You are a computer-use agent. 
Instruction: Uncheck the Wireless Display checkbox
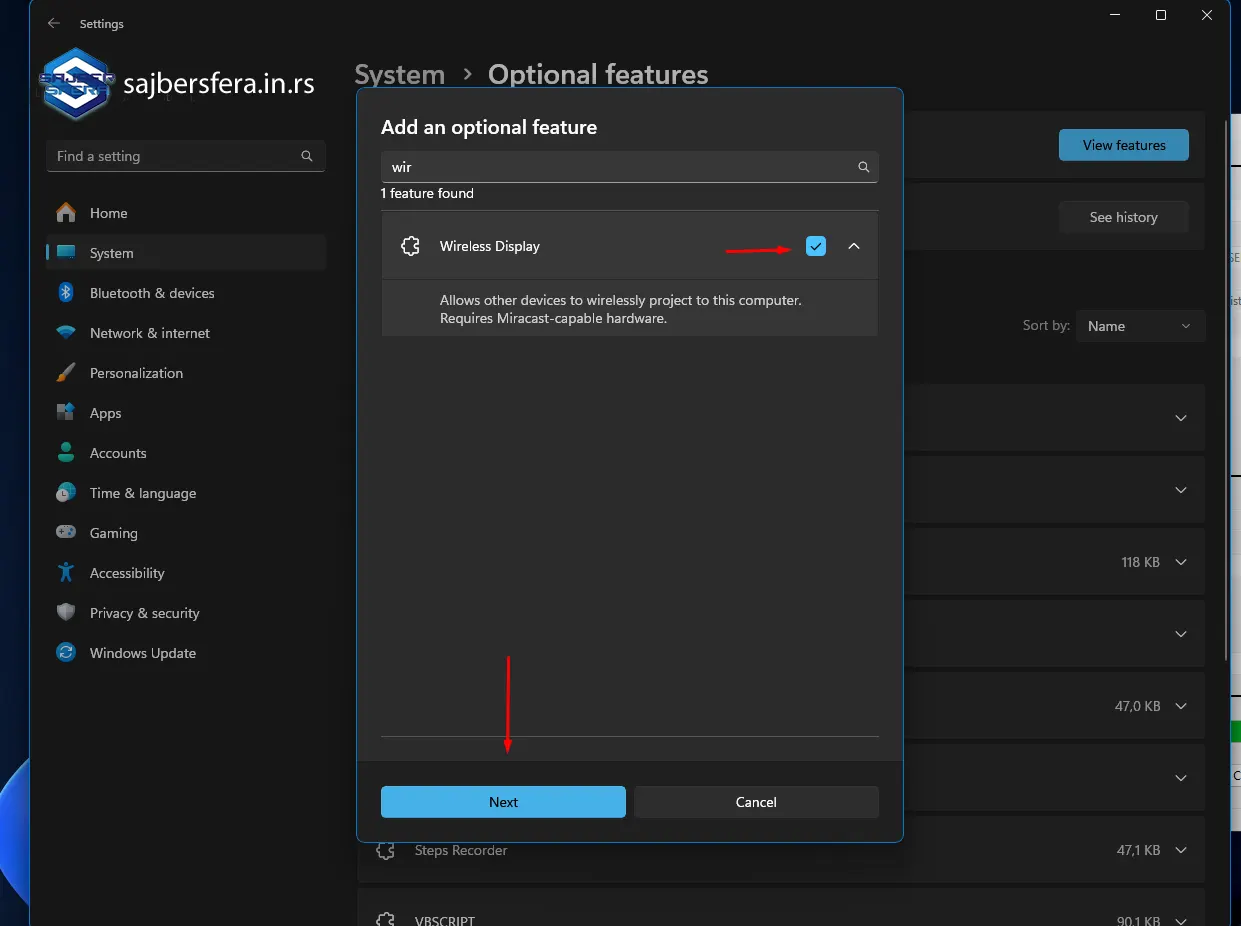816,246
